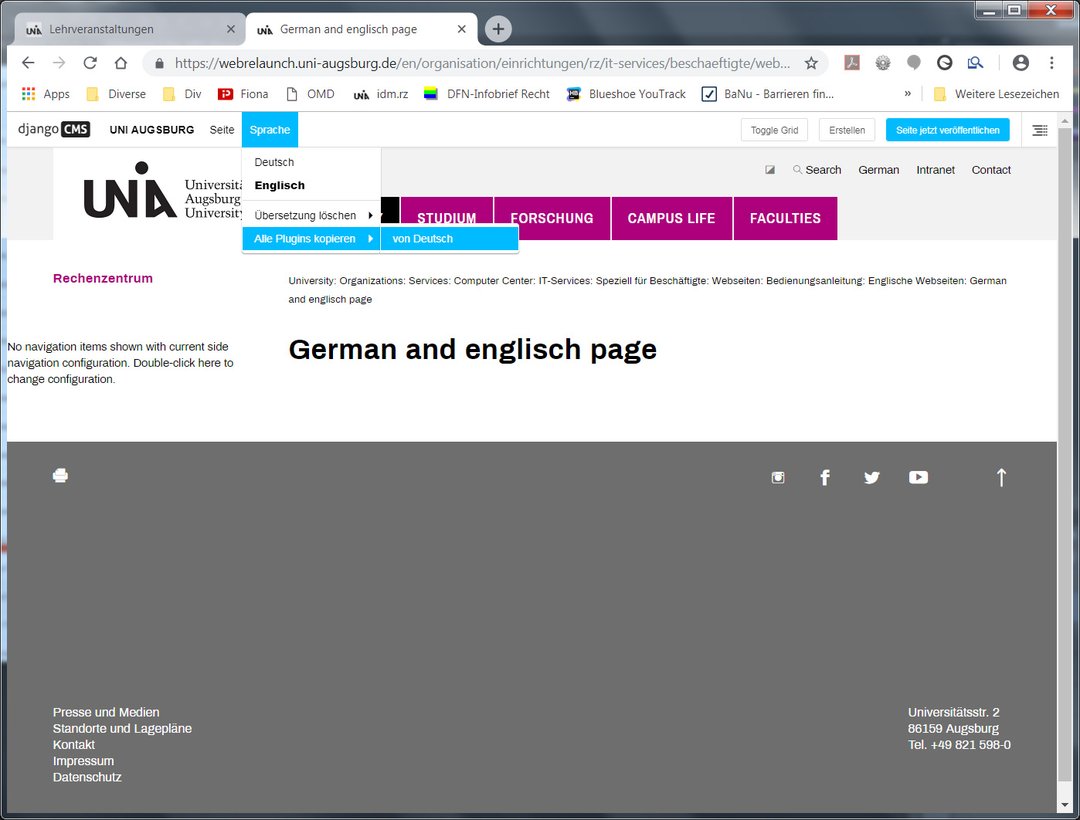This screenshot has width=1080, height=820.
Task: Open the Rechenzentrum sidebar link
Action: (103, 278)
